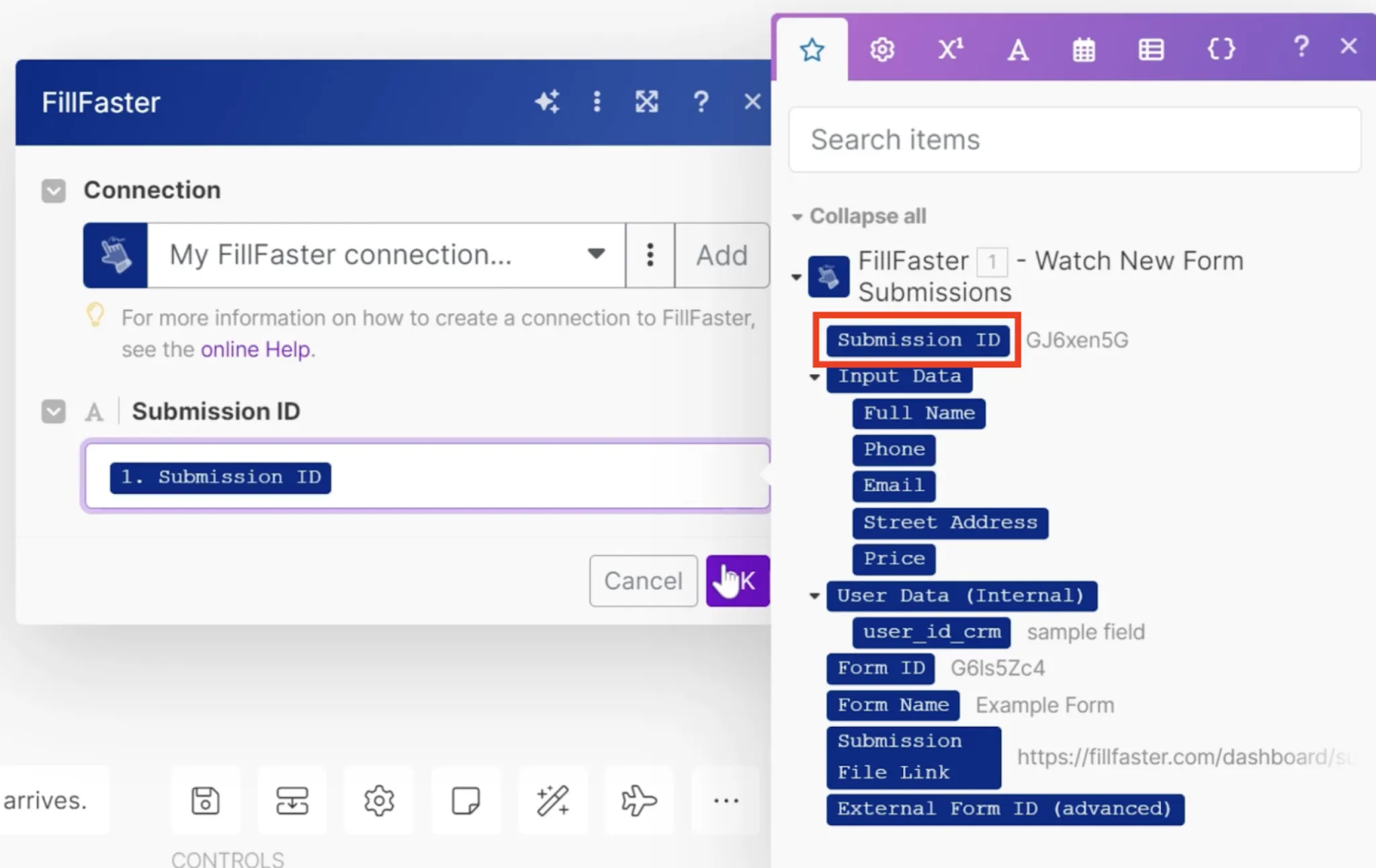The image size is (1376, 868).
Task: Click the save scenario icon
Action: pos(206,800)
